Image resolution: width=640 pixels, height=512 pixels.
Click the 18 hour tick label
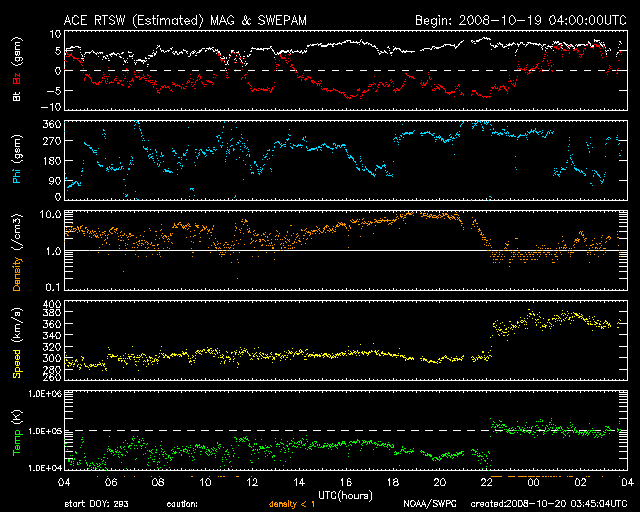[x=393, y=483]
